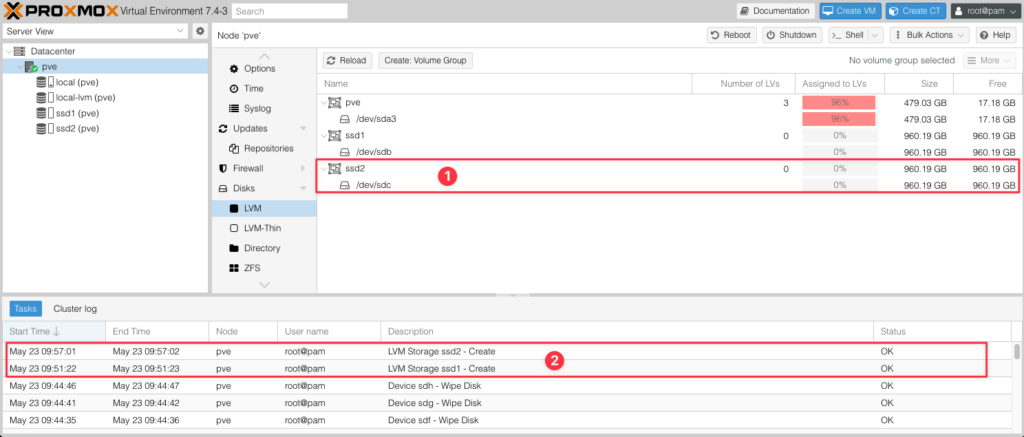Expand the Firewall submenu arrow
The height and width of the screenshot is (437, 1024).
(303, 169)
